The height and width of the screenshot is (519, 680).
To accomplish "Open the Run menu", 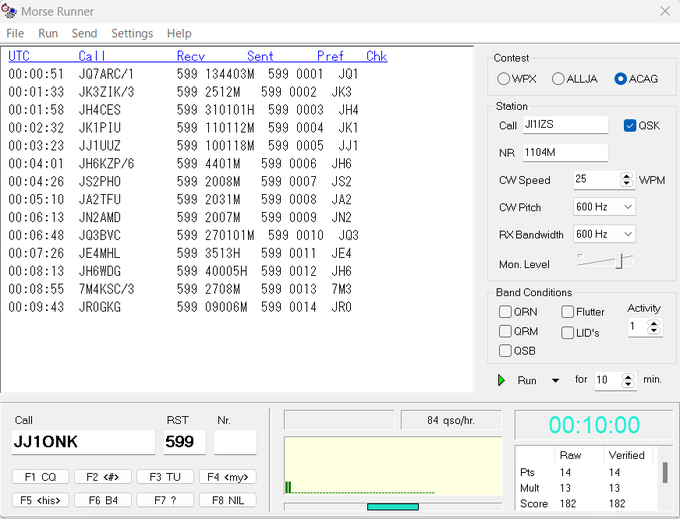I will [x=48, y=33].
